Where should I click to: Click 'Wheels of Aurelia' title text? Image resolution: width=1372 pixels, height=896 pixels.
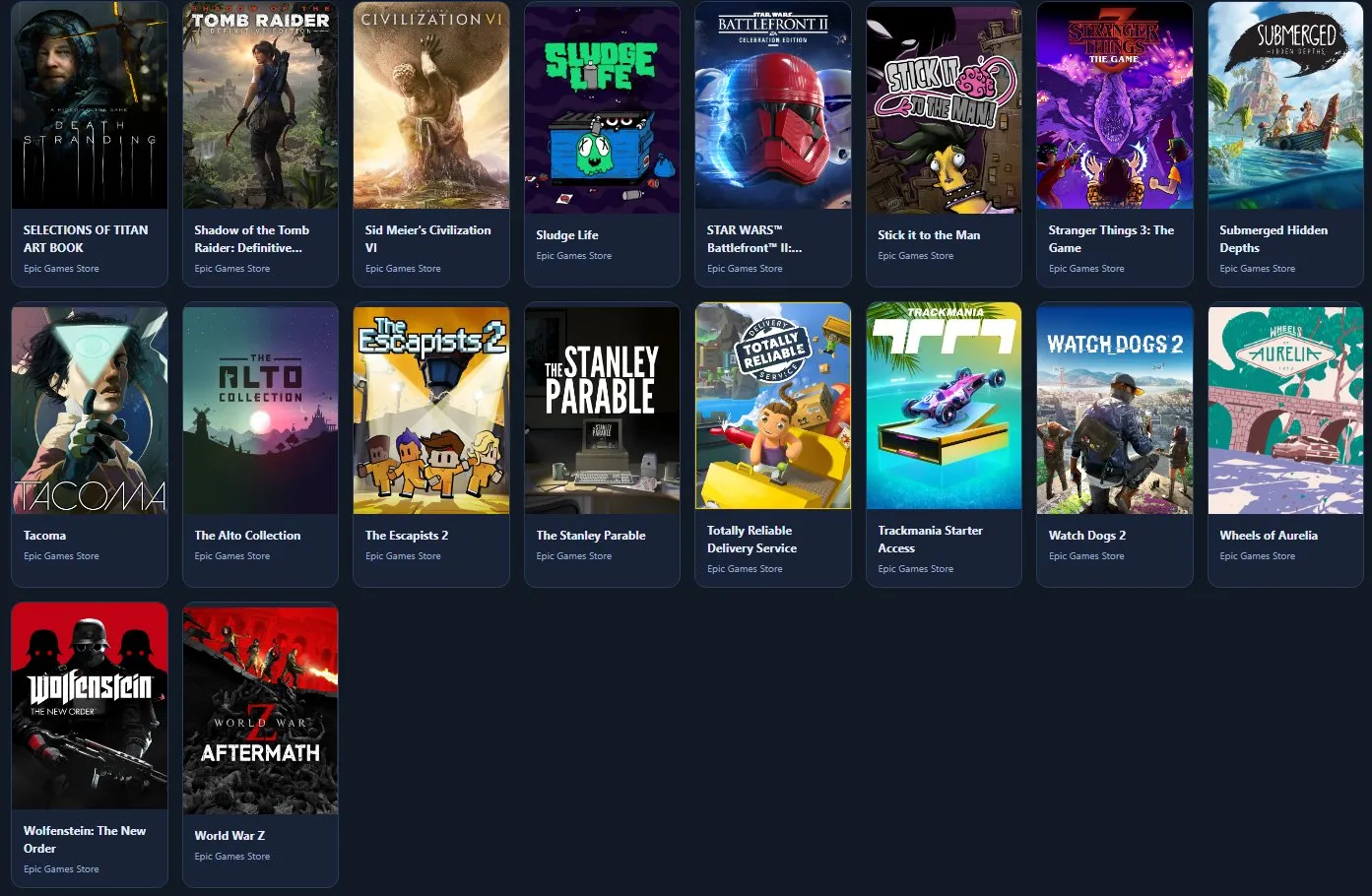[x=1269, y=536]
